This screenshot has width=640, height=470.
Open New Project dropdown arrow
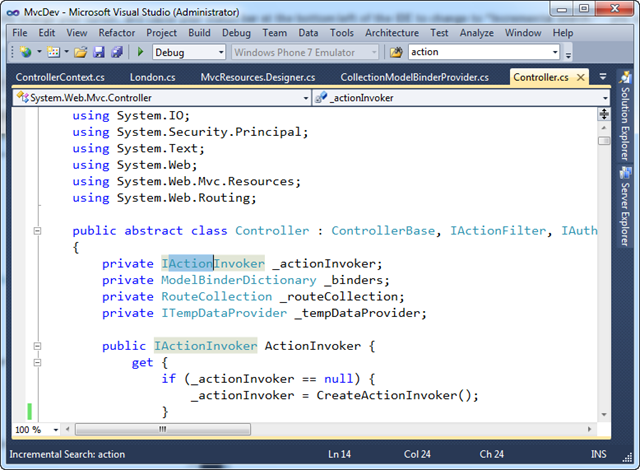tap(39, 52)
